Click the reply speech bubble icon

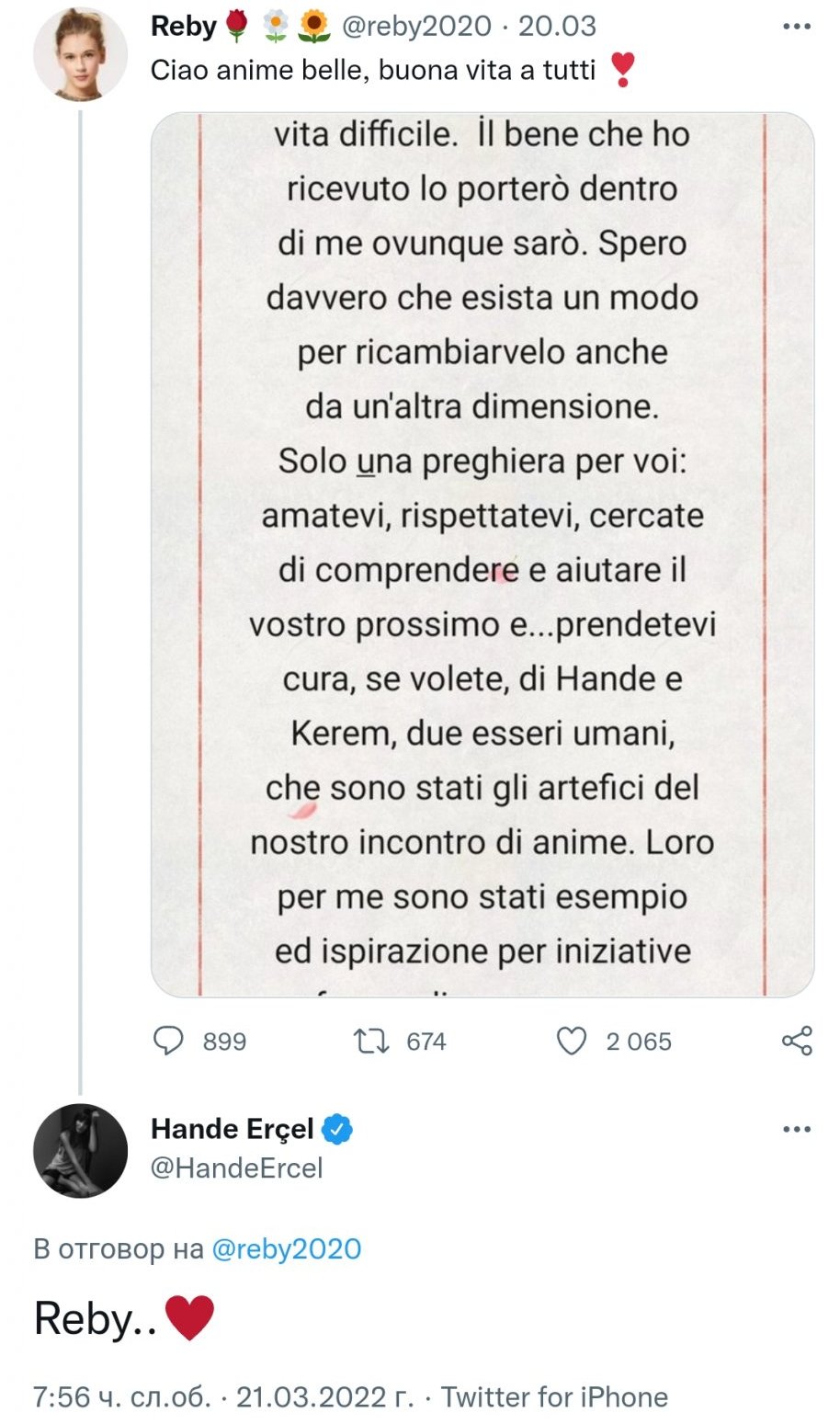tap(168, 1041)
